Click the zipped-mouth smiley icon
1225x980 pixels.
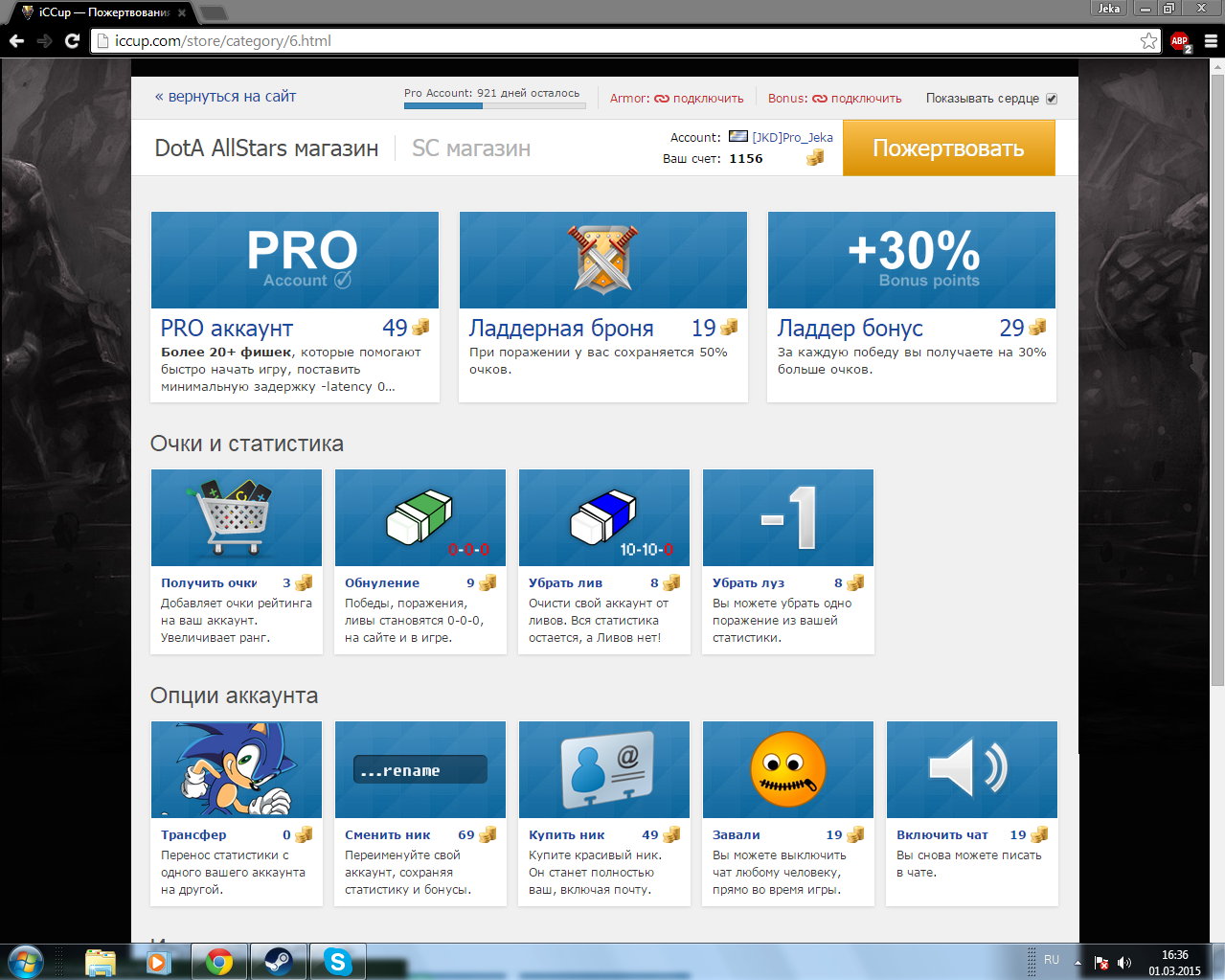[788, 769]
